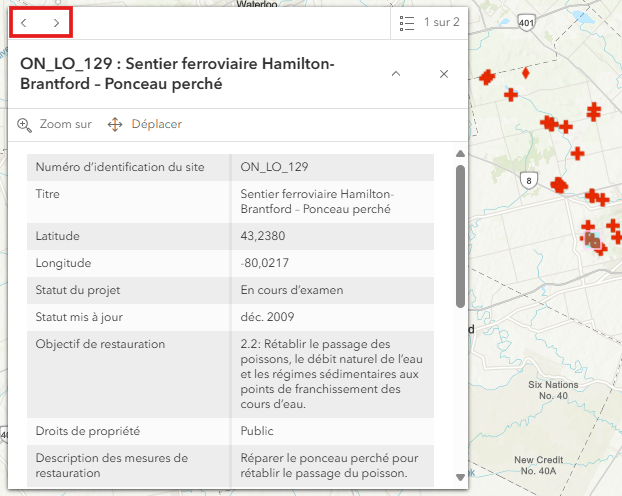
Task: Click the Zoom sur magnifier icon
Action: click(x=25, y=124)
